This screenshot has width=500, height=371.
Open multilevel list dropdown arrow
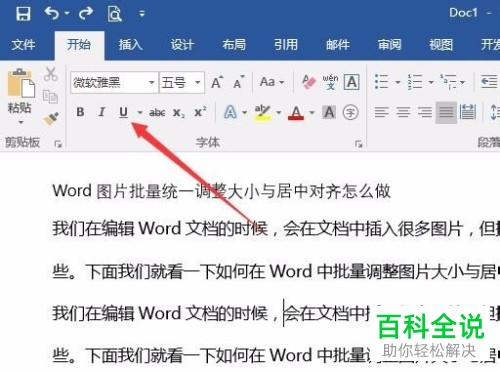tap(462, 82)
